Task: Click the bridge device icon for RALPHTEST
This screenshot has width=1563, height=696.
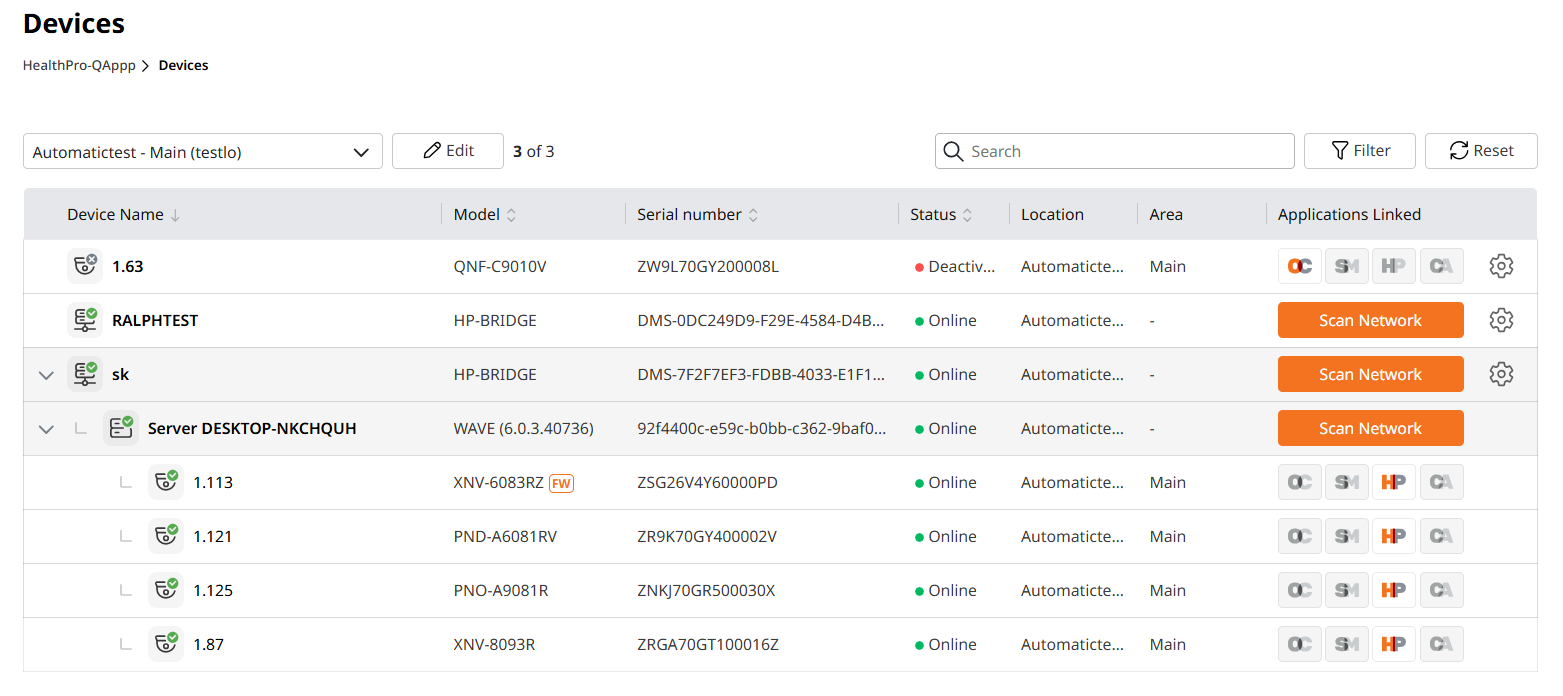Action: click(85, 320)
